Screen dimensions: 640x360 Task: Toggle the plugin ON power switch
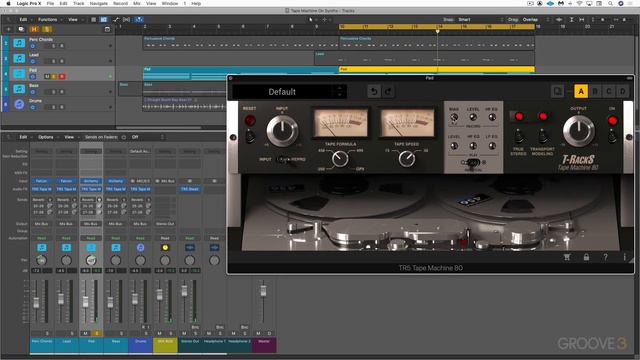coord(612,136)
